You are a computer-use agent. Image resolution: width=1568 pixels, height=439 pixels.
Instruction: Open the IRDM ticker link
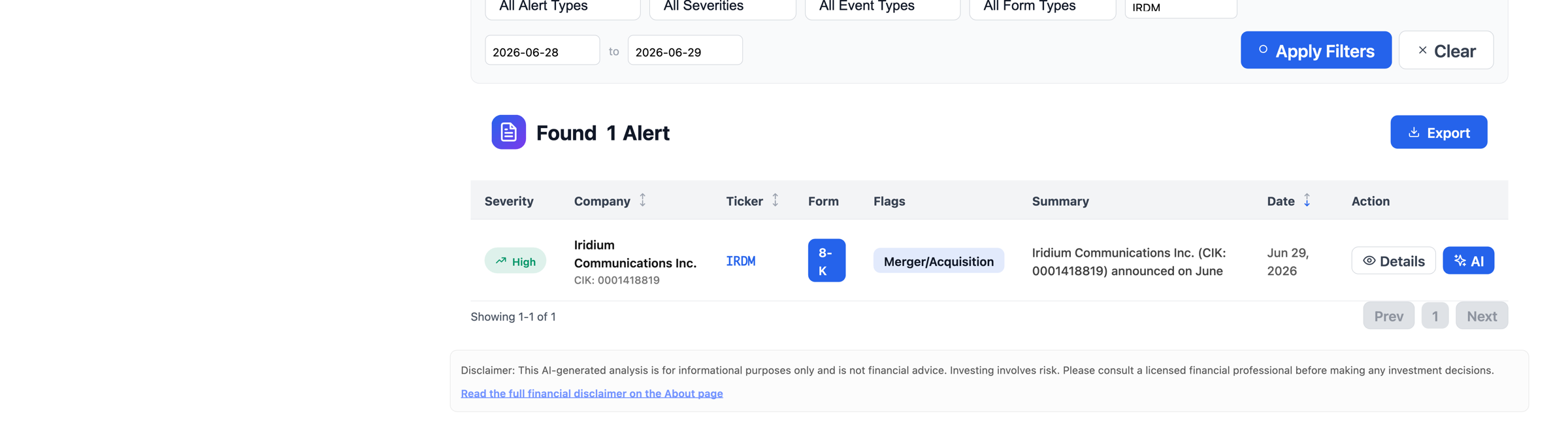741,261
